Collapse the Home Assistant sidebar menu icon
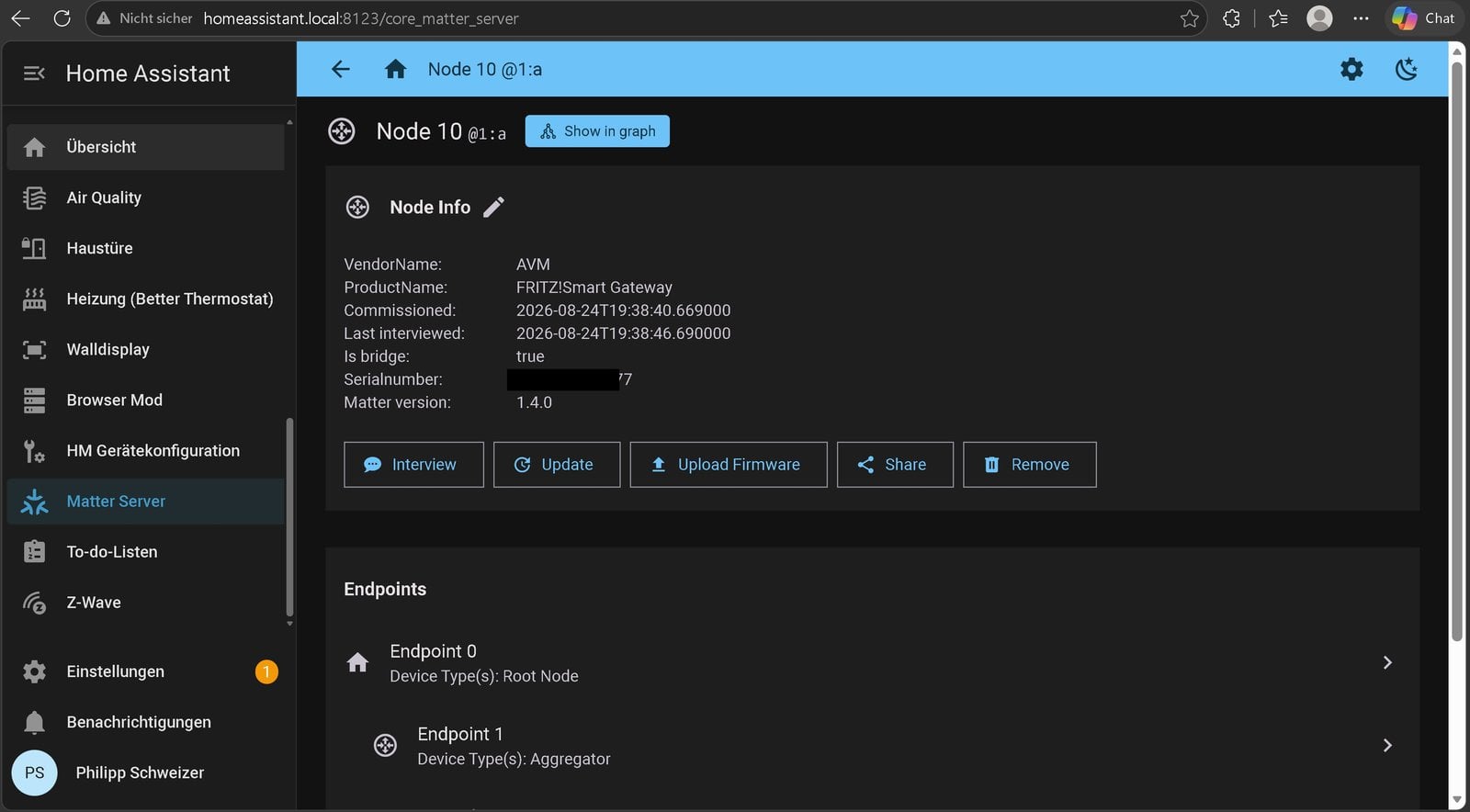This screenshot has height=812, width=1470. click(x=34, y=73)
